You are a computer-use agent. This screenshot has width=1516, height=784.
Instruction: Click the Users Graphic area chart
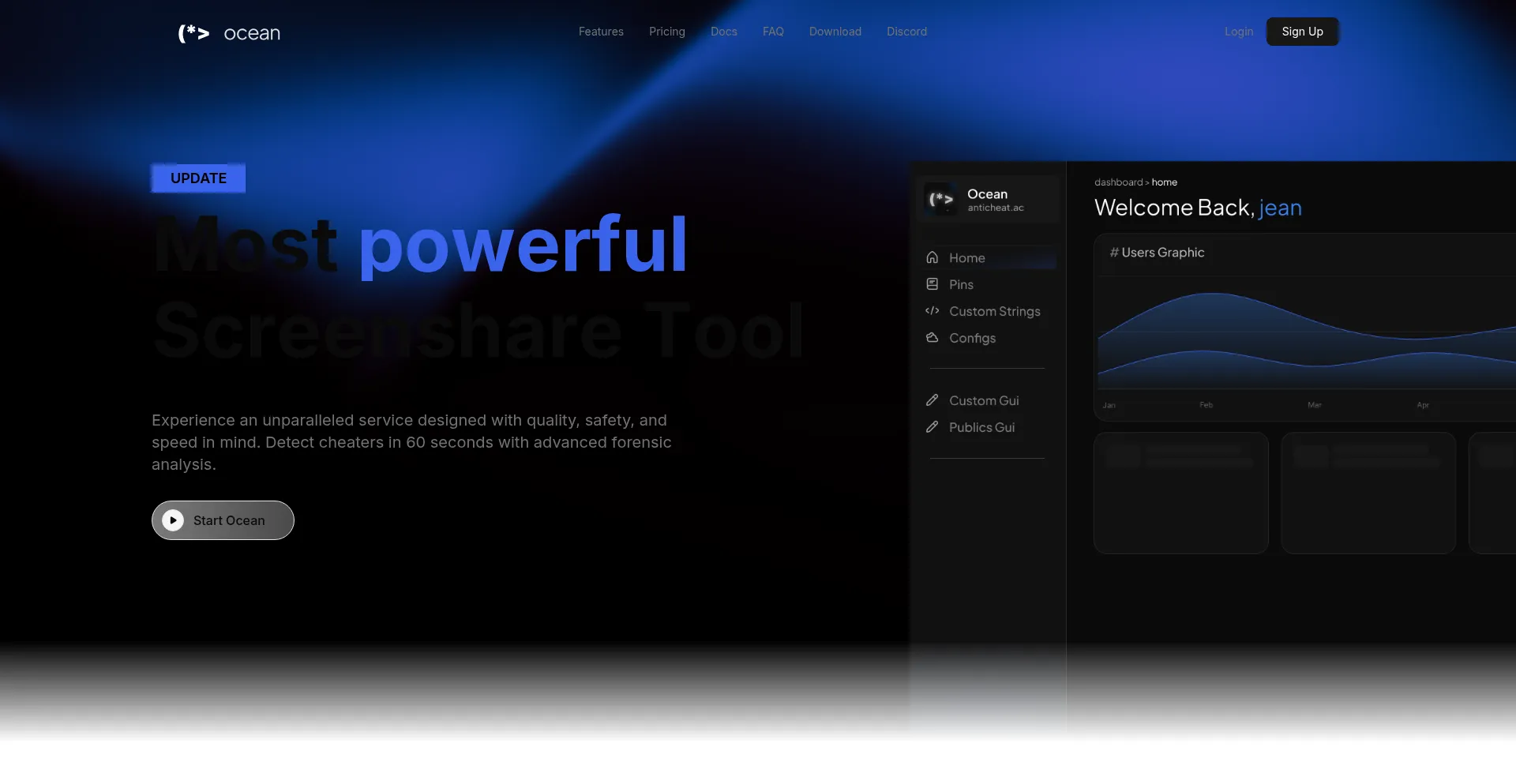[x=1307, y=341]
